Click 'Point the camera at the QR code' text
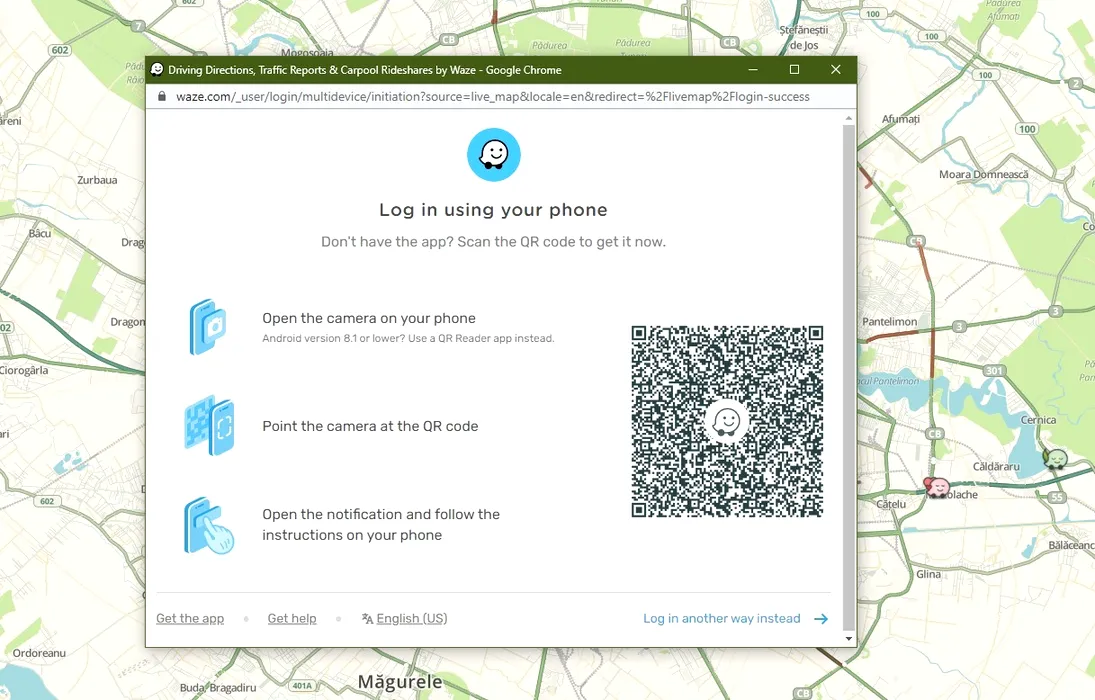The image size is (1095, 700). coord(370,426)
